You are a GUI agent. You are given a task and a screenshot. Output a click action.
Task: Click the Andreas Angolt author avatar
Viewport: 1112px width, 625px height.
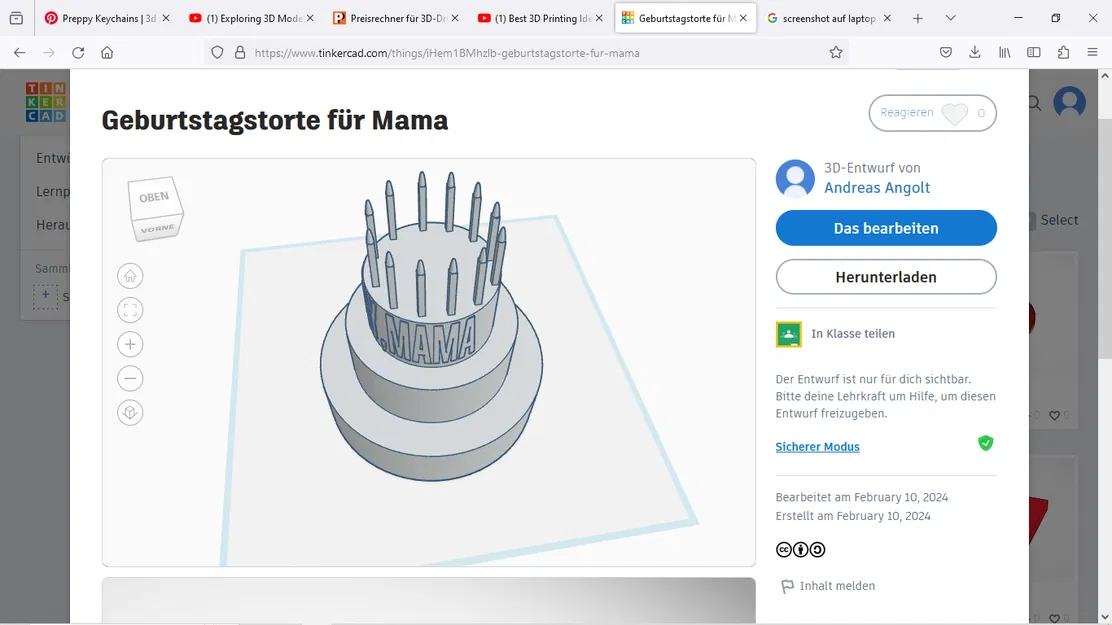pyautogui.click(x=795, y=178)
